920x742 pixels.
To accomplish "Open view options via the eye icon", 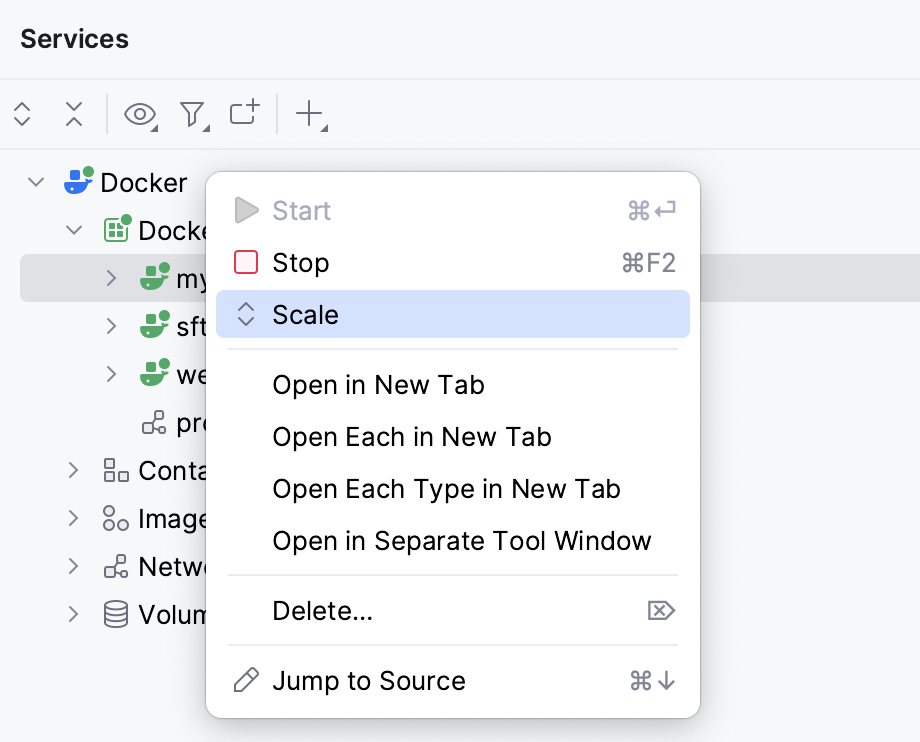I will coord(138,114).
